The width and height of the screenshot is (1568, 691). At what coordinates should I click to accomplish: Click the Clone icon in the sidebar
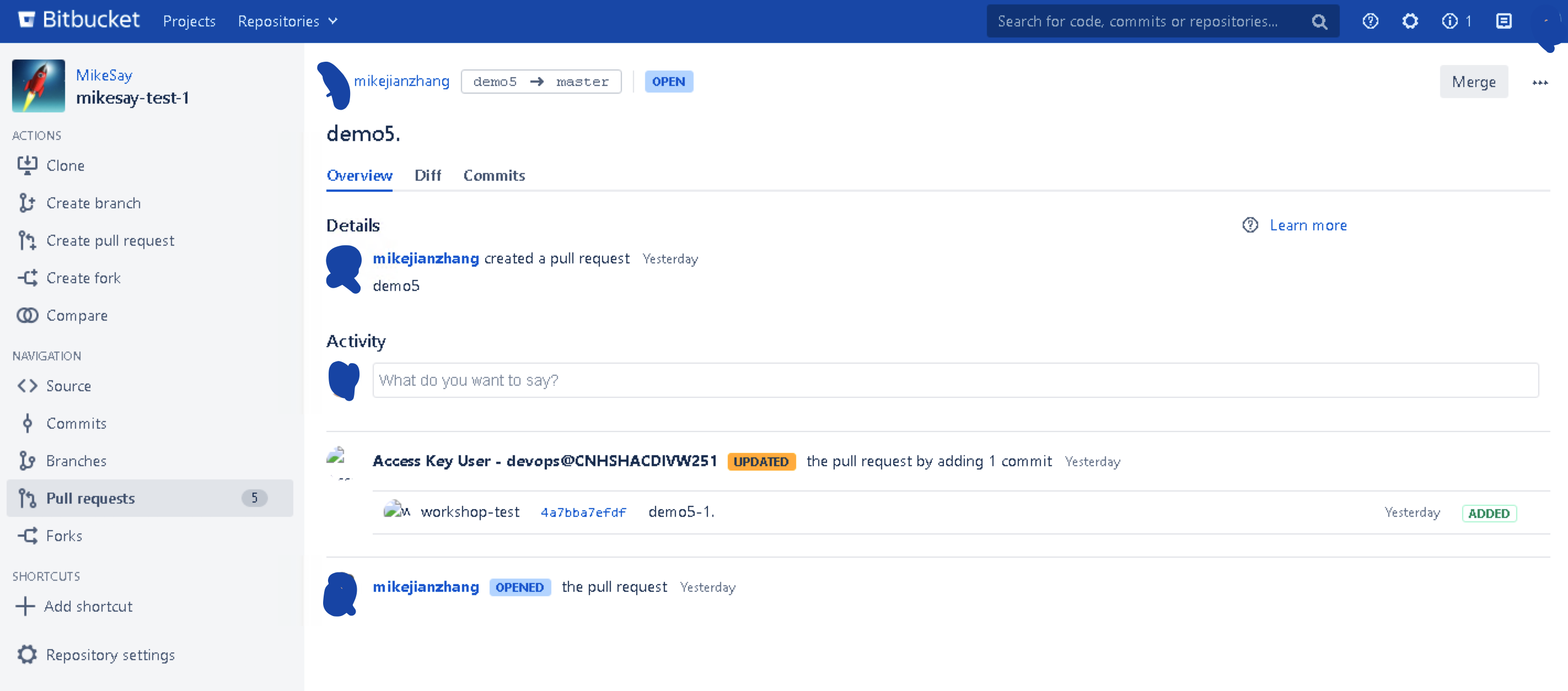pyautogui.click(x=27, y=165)
